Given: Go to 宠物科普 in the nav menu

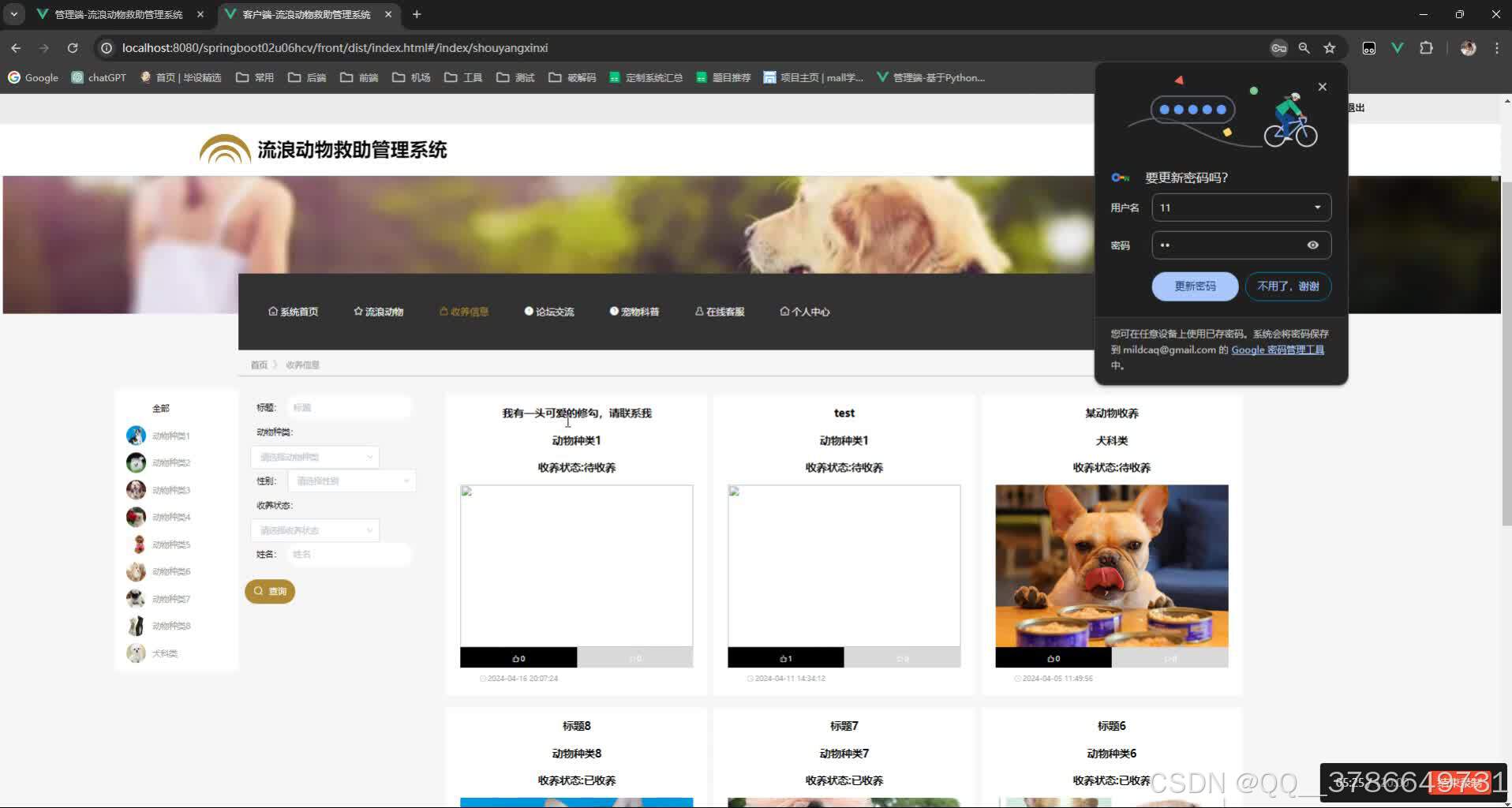Looking at the screenshot, I should (x=634, y=312).
